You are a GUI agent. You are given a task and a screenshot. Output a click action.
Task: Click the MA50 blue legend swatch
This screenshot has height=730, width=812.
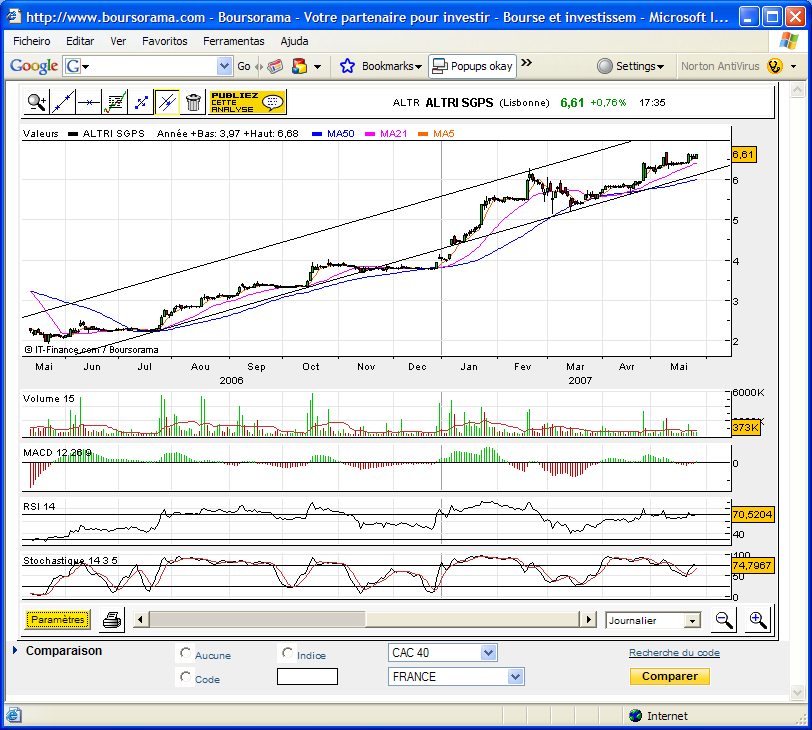click(x=317, y=134)
